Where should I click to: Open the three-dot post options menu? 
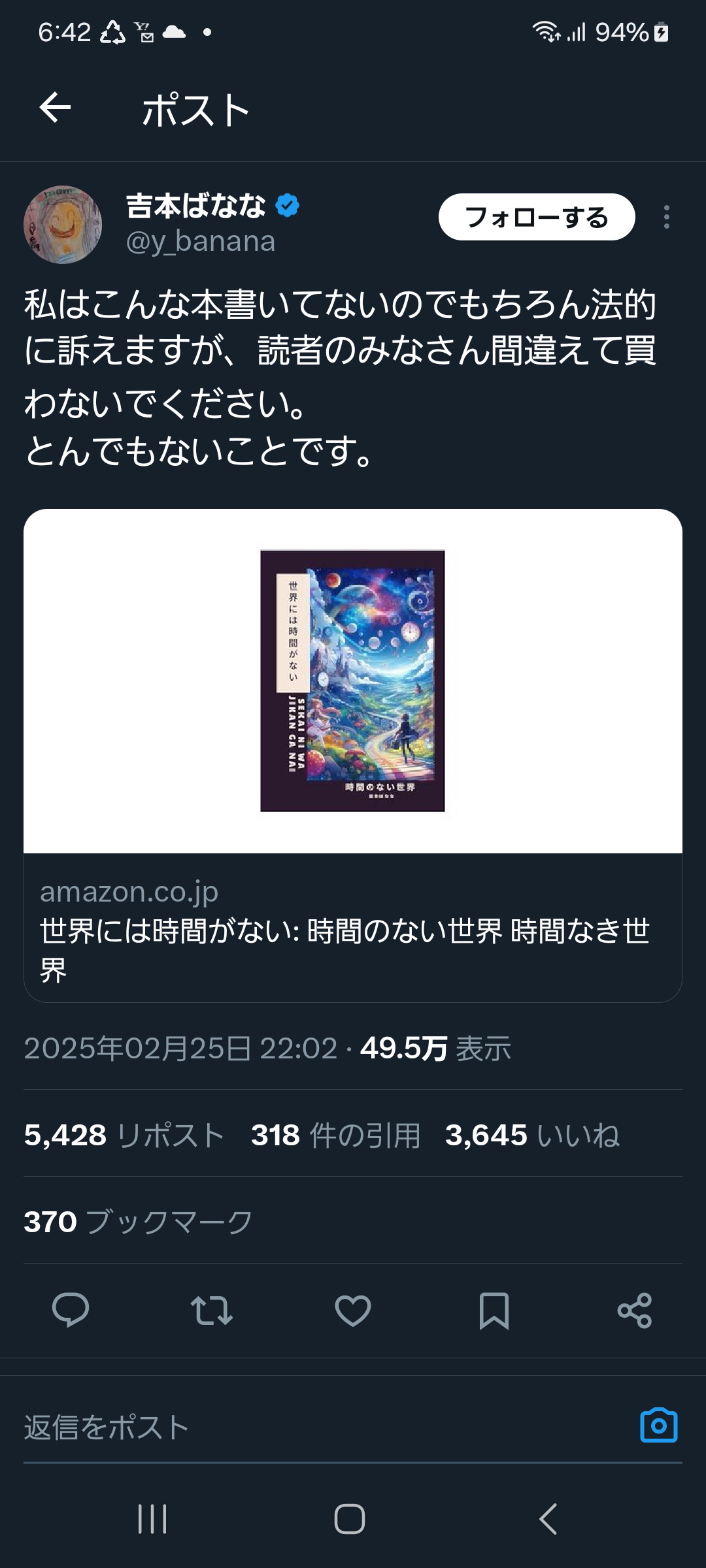tap(666, 217)
